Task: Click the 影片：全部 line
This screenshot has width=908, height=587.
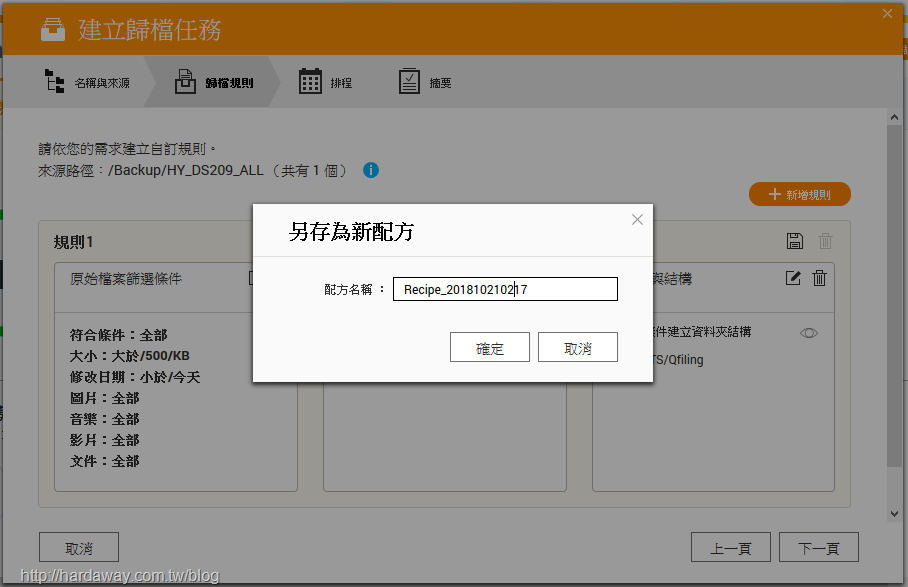Action: point(104,441)
